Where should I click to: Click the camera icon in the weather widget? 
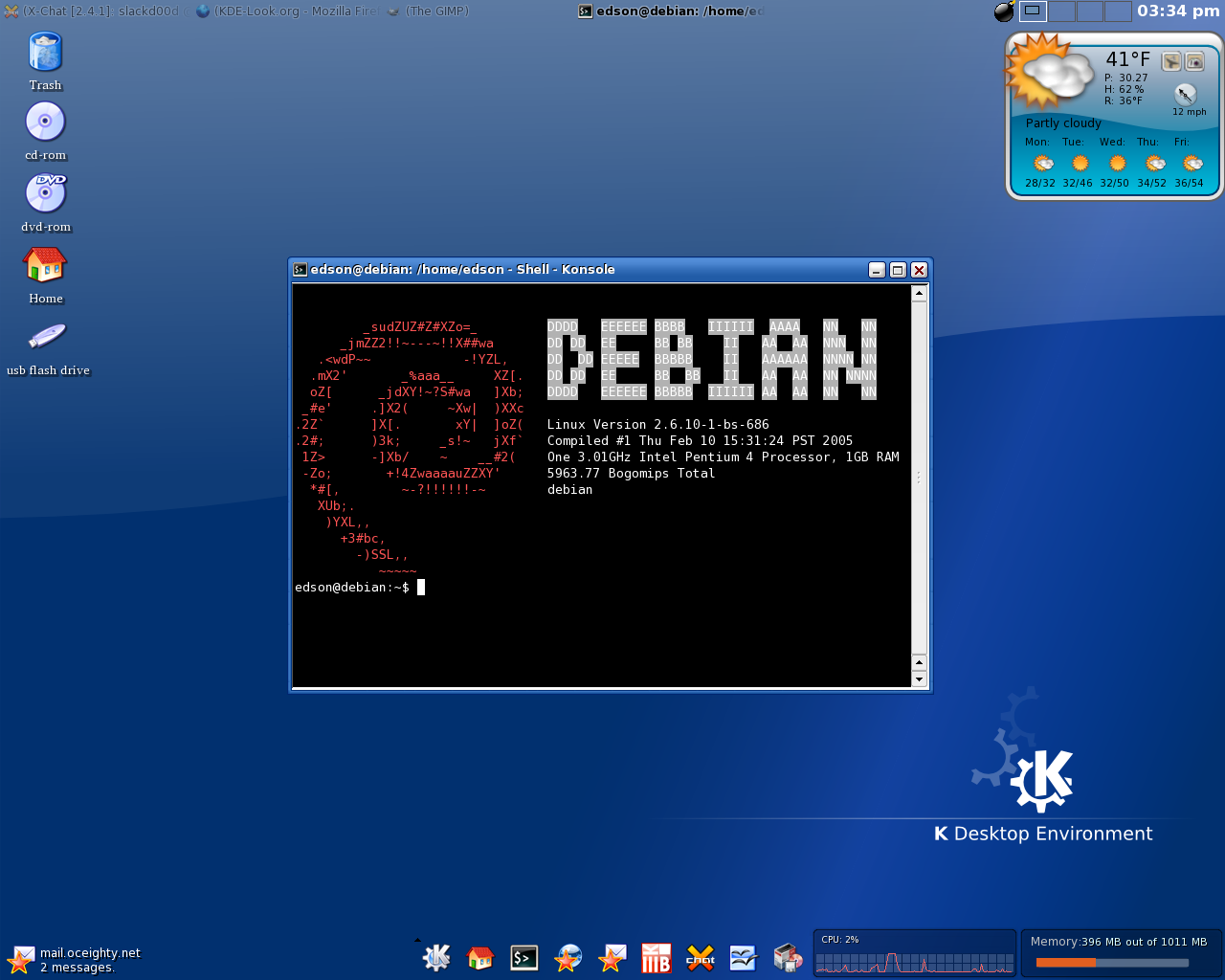[1195, 62]
